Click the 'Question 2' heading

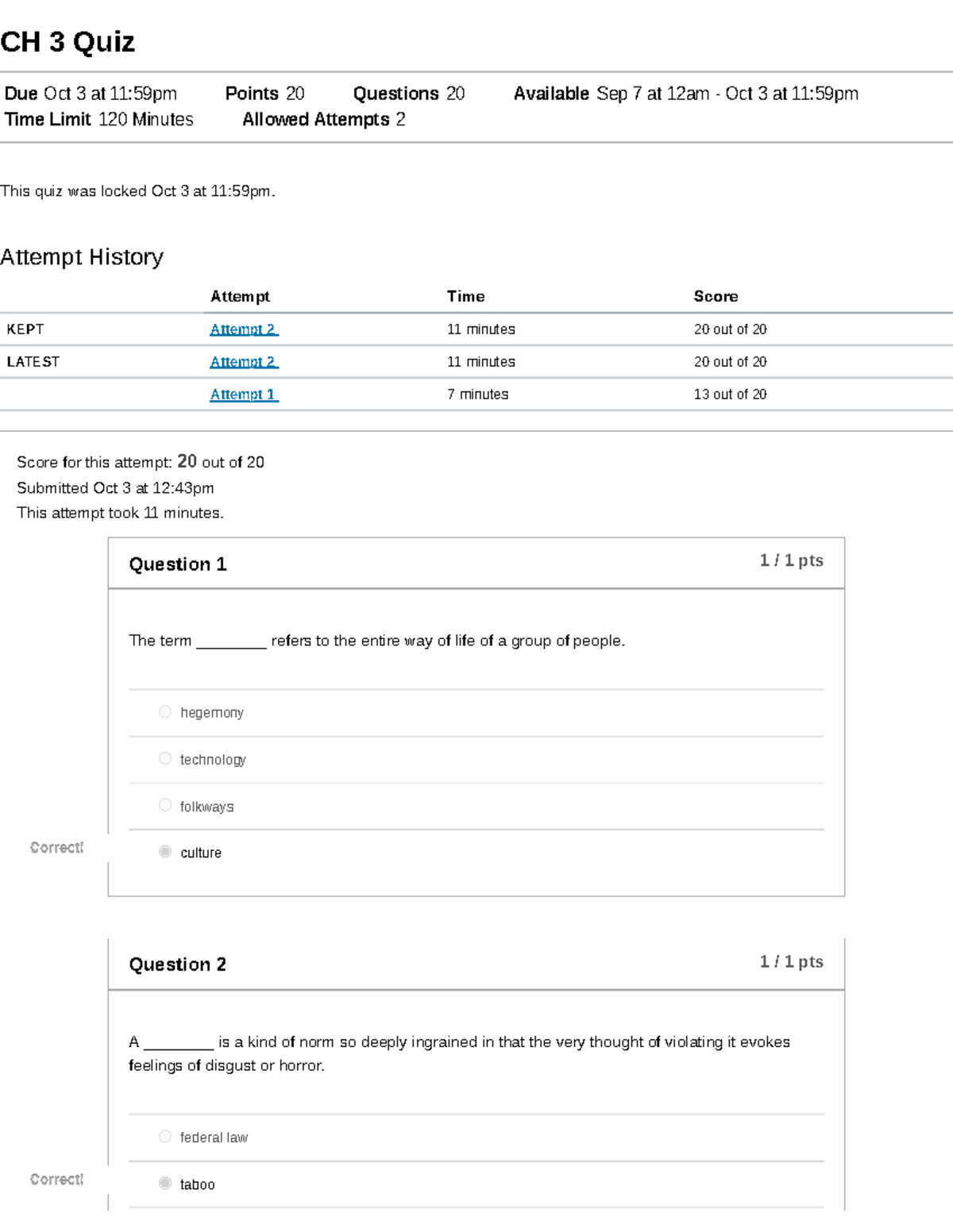pyautogui.click(x=178, y=964)
